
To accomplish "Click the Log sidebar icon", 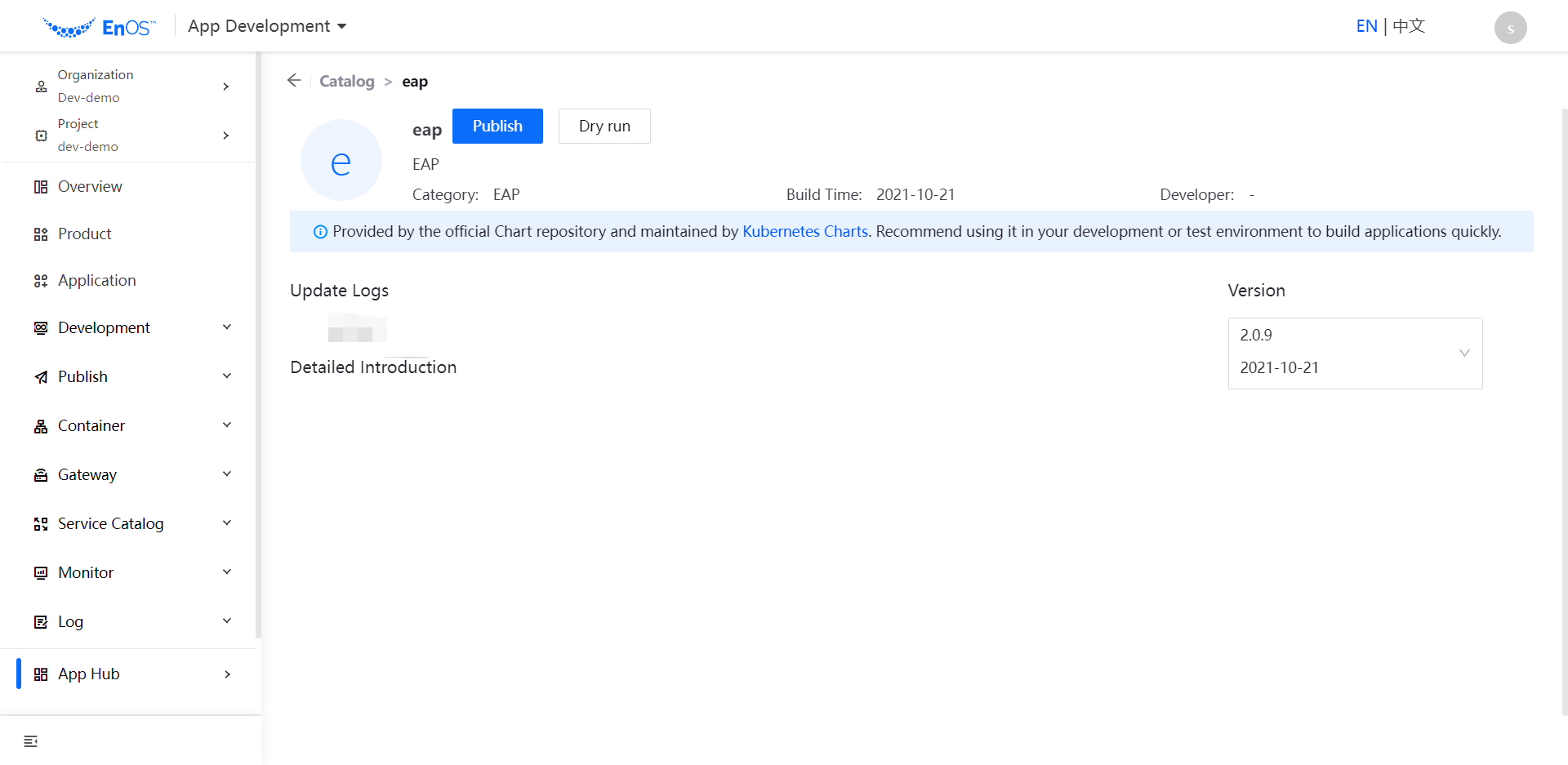I will (x=41, y=621).
